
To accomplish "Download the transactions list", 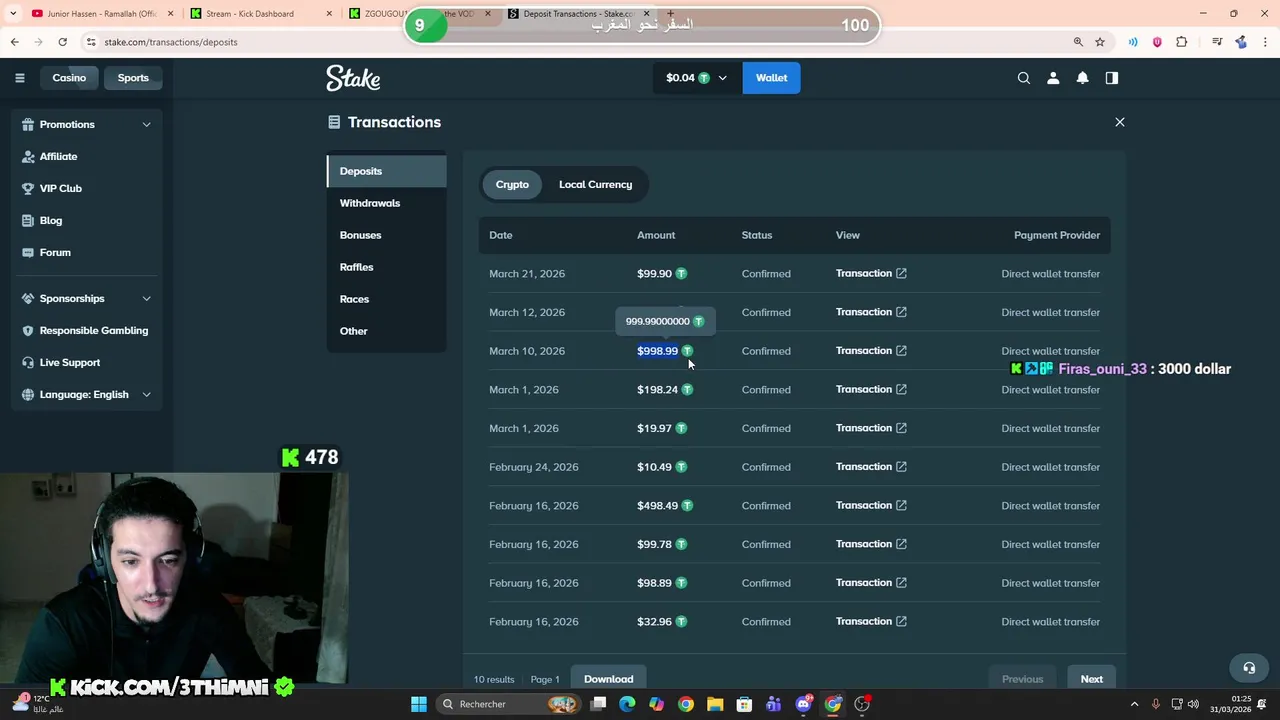I will pos(608,679).
